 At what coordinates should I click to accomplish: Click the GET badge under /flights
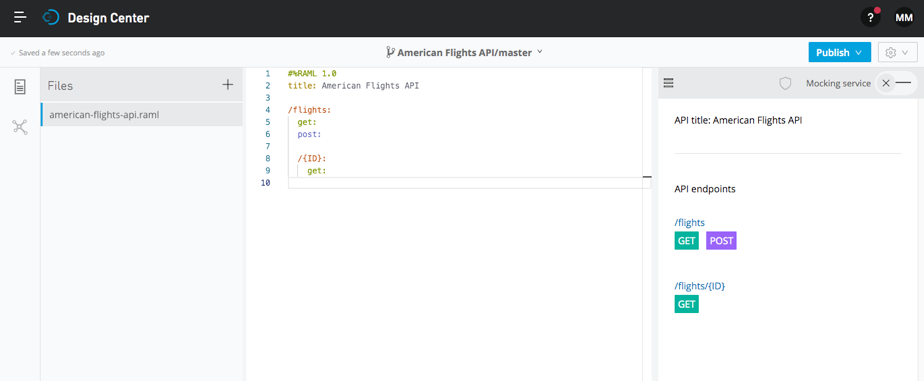(687, 241)
